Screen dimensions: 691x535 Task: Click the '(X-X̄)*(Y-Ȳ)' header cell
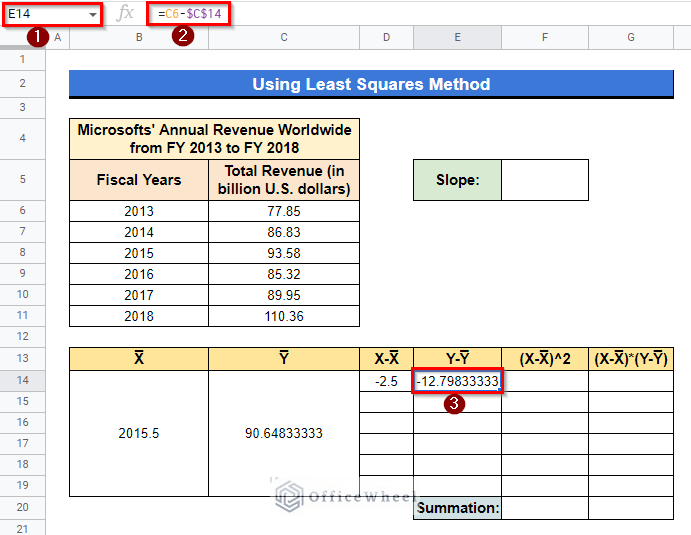click(x=631, y=359)
